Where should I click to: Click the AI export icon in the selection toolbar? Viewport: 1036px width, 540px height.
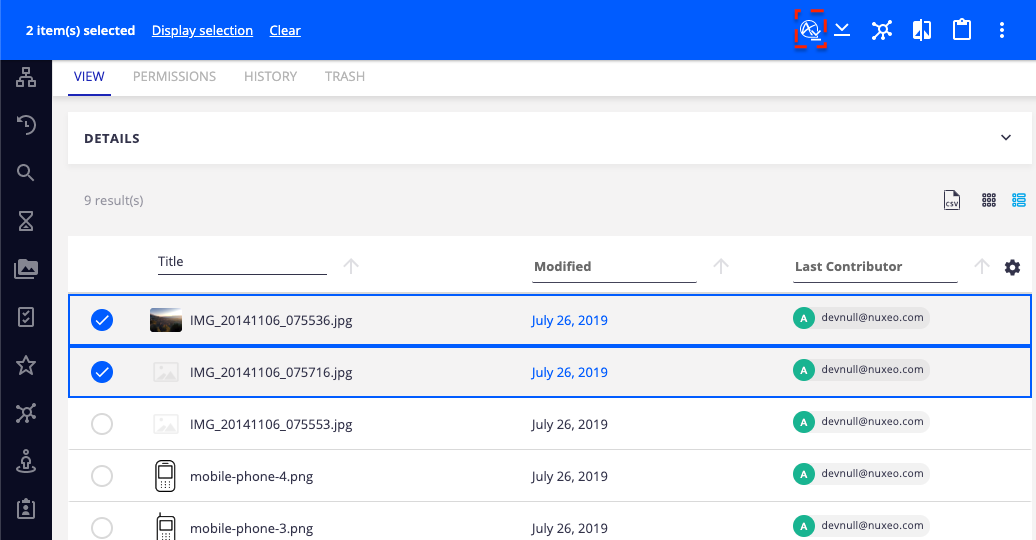[810, 30]
